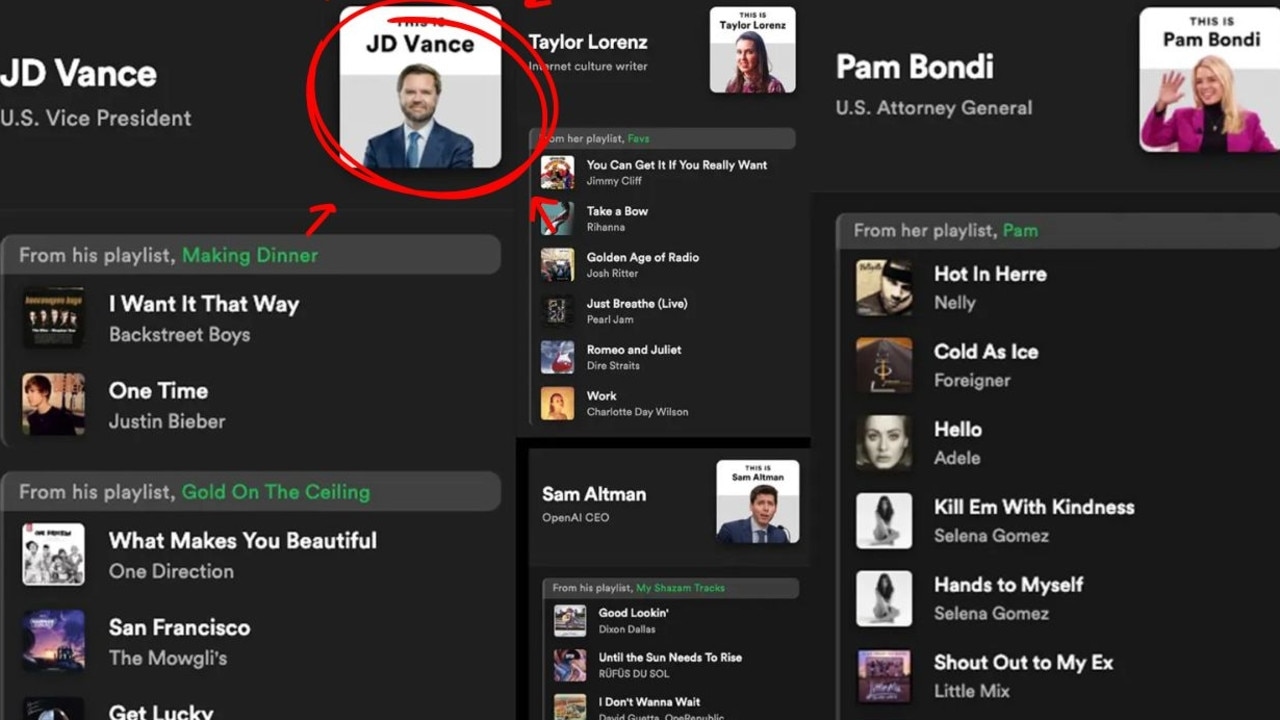
Task: Open the "This is JD Vance" playlist cover
Action: [420, 87]
